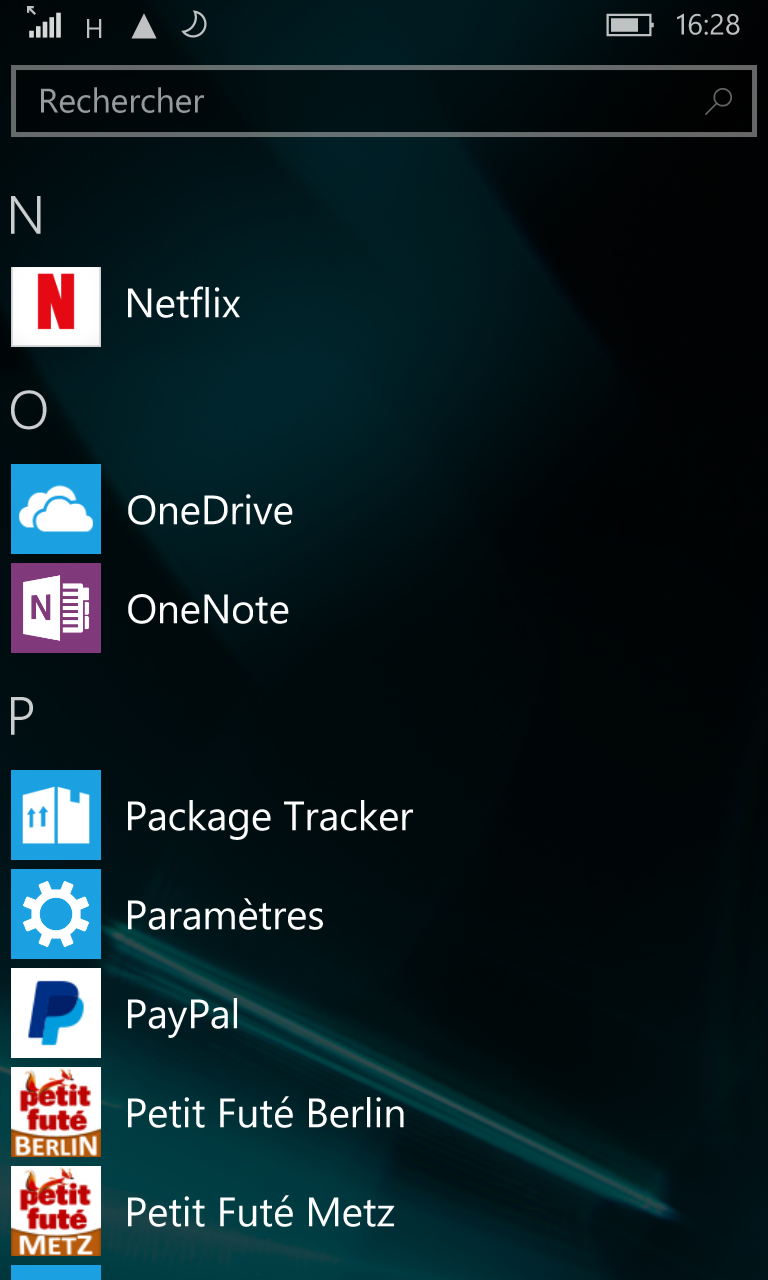Click the magnifier icon in search box
Screen dimensions: 768x1280
(x=718, y=101)
